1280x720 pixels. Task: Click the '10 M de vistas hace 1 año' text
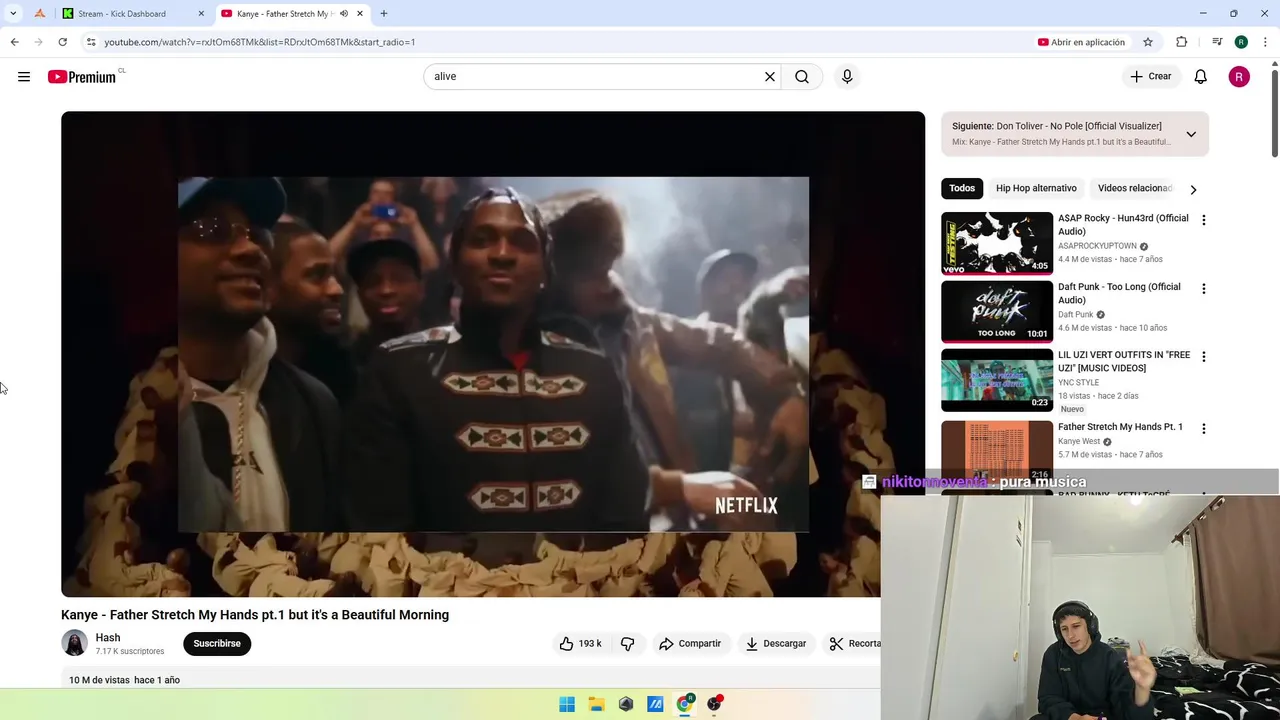[x=124, y=680]
